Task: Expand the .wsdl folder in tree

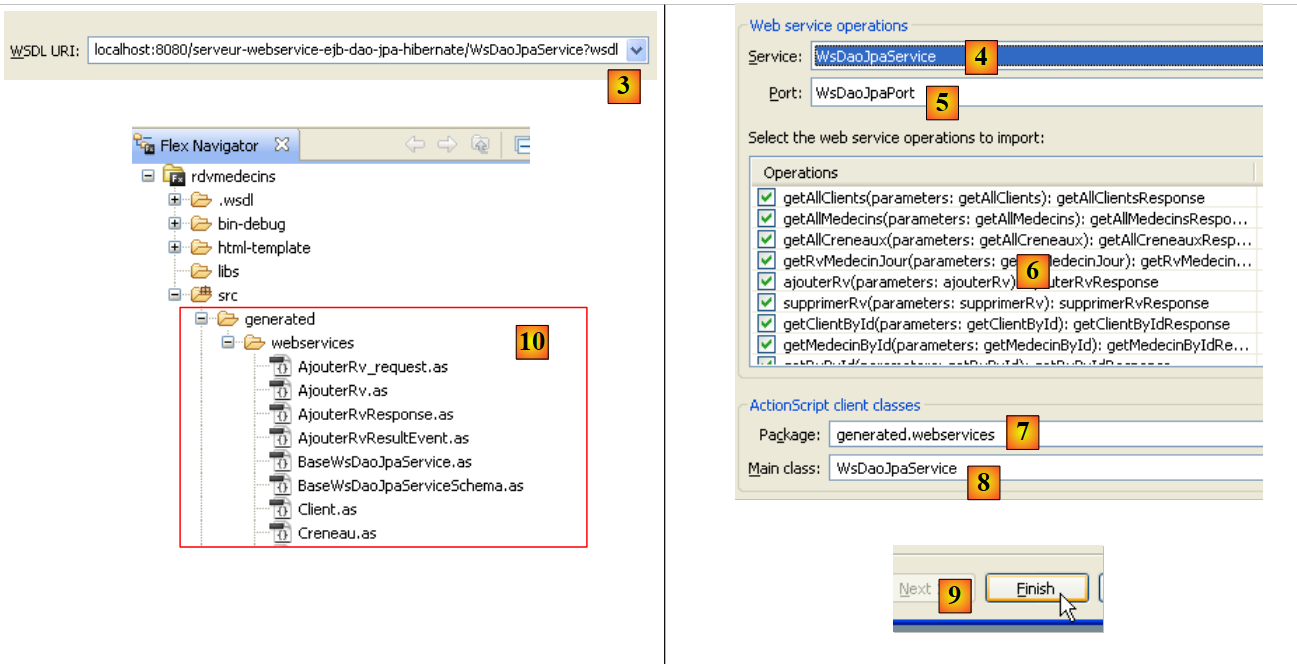Action: pos(175,200)
